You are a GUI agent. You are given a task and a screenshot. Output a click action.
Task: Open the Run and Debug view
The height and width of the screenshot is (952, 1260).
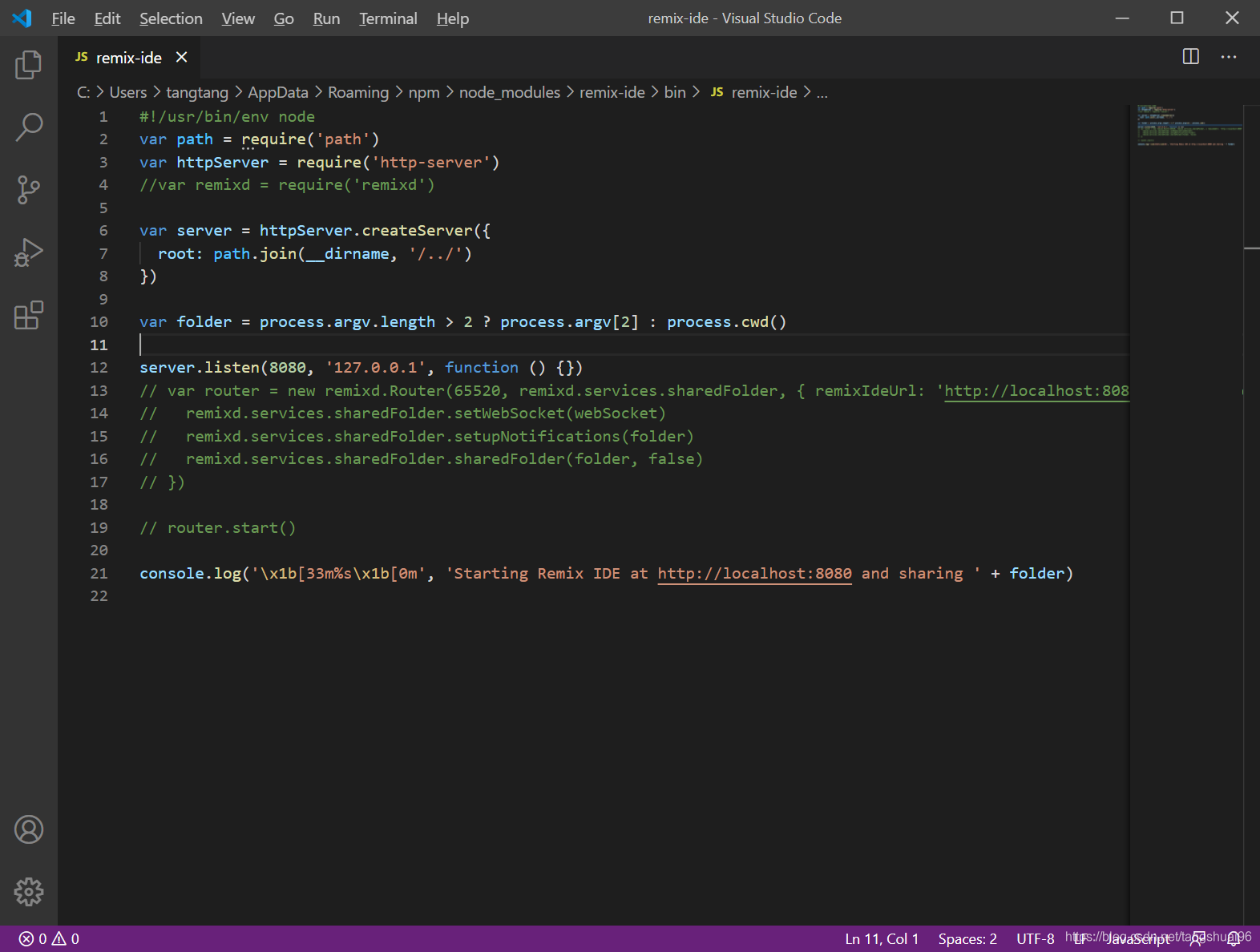(x=29, y=252)
